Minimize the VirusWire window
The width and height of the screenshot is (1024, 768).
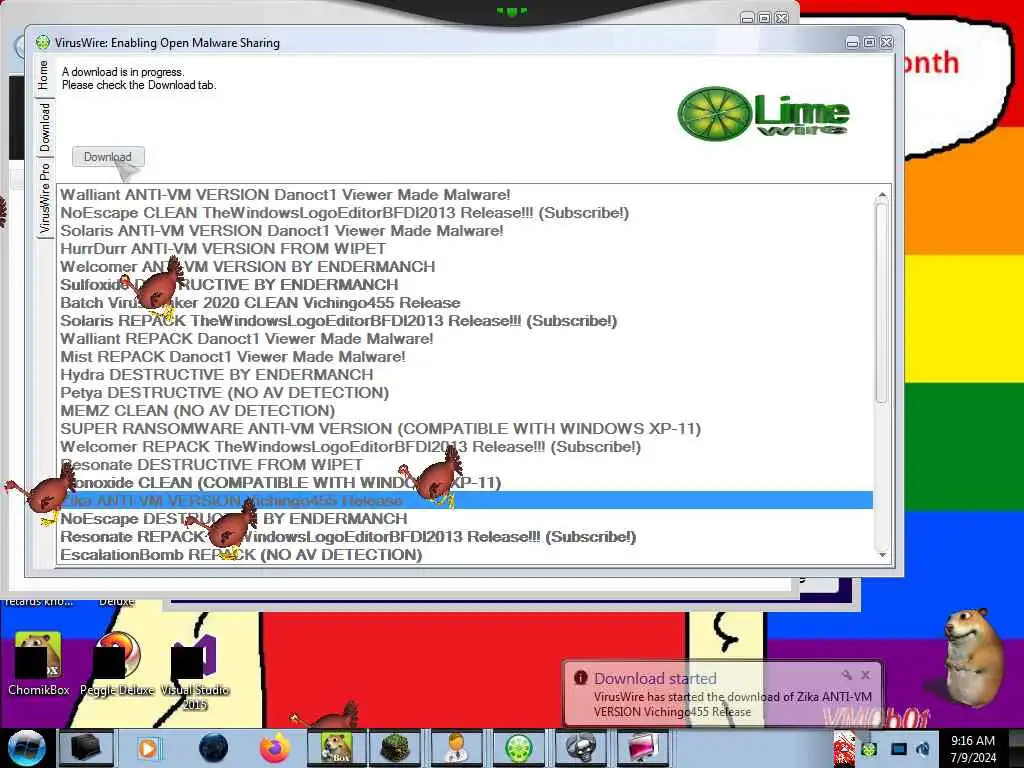[x=852, y=42]
